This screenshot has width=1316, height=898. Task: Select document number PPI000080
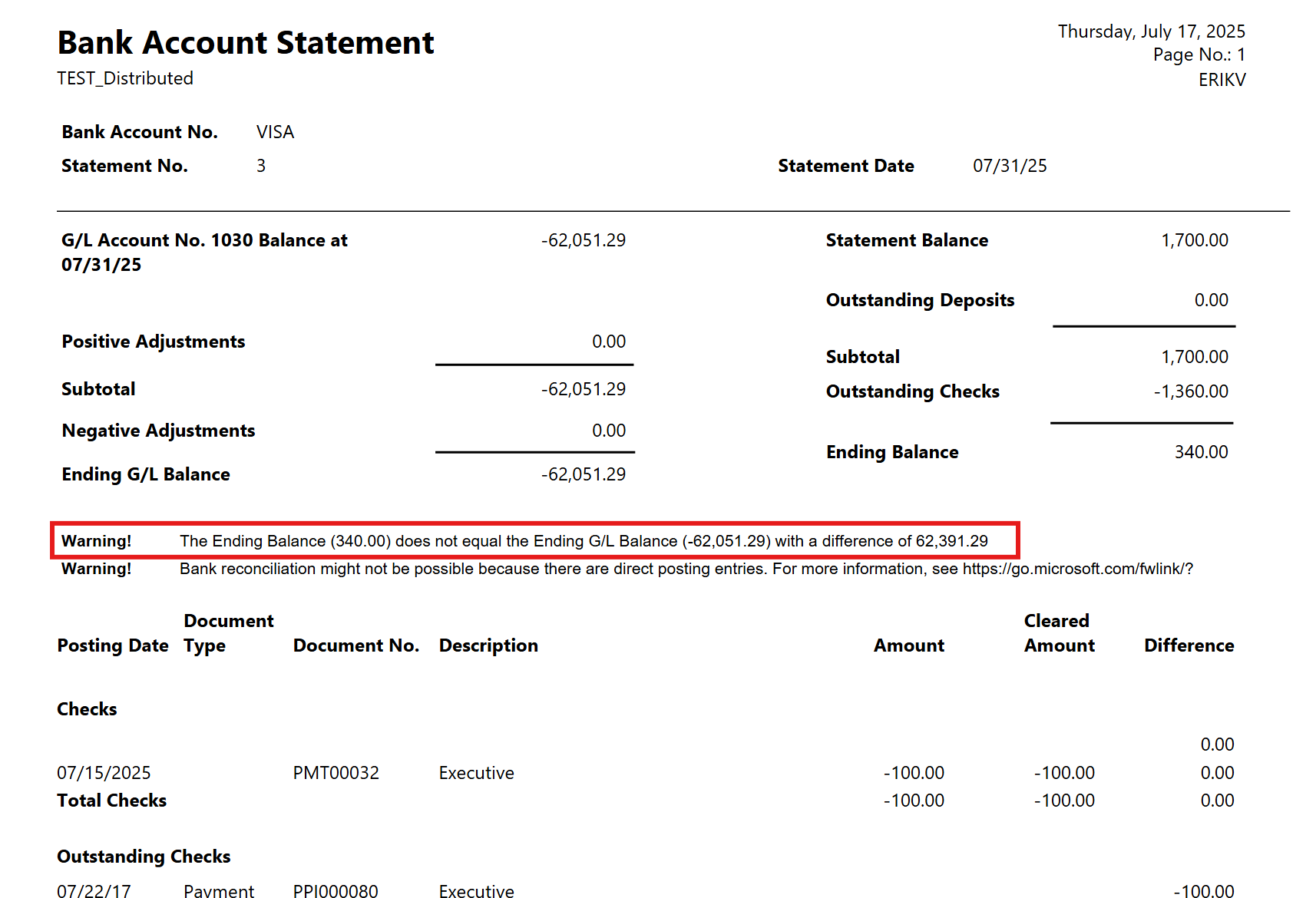pos(336,890)
